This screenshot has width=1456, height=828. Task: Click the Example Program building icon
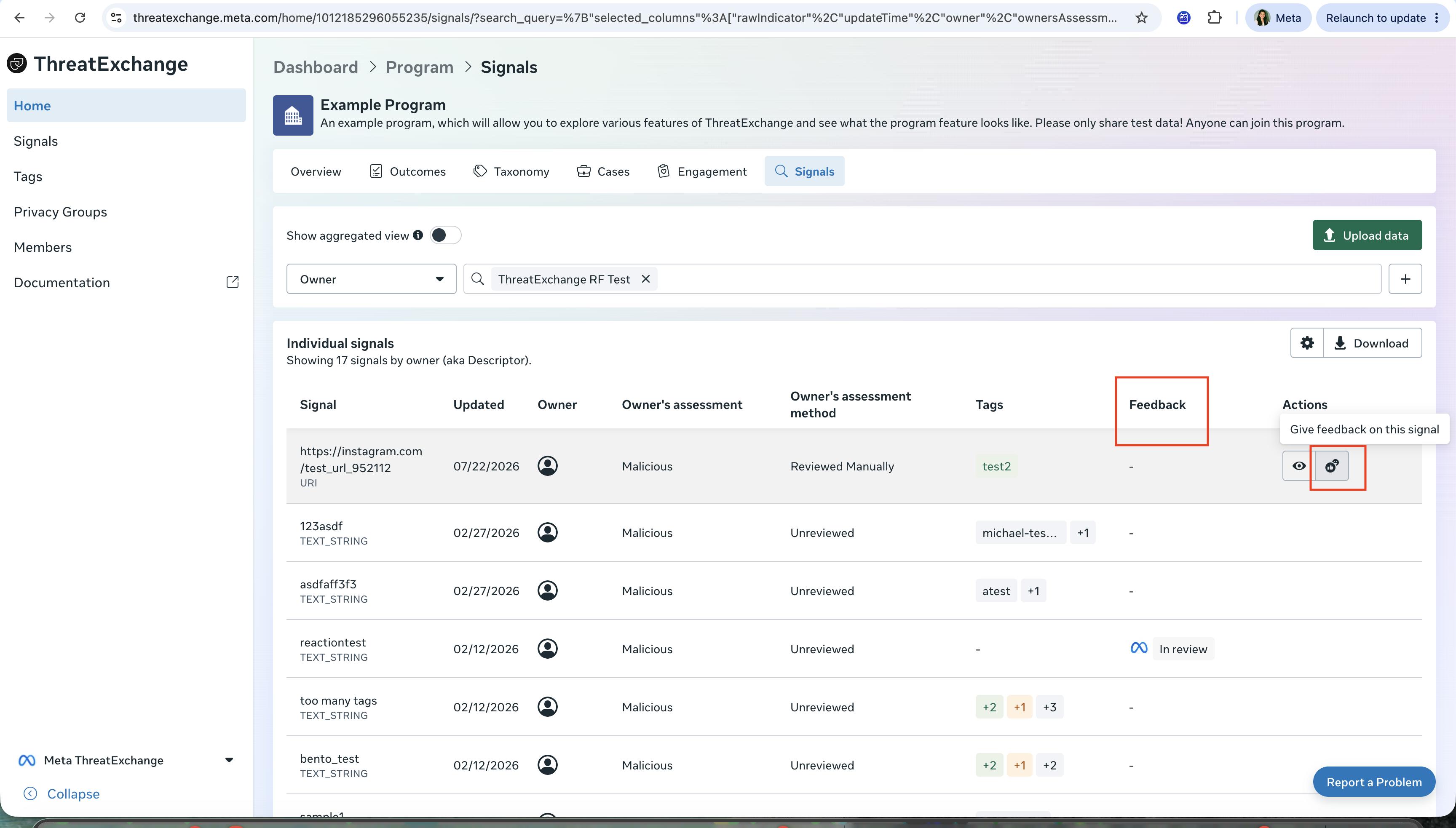pyautogui.click(x=293, y=115)
